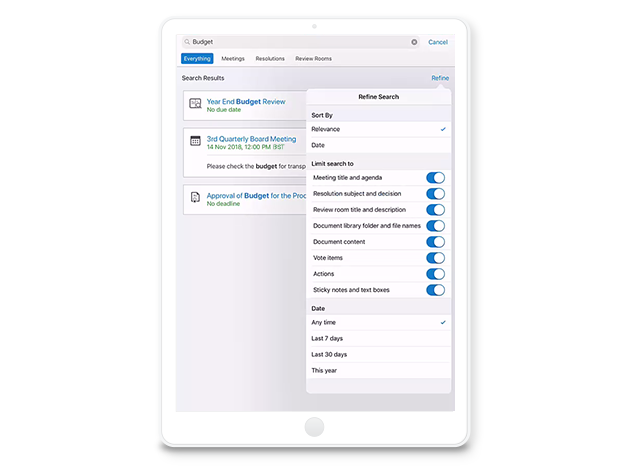Click the '14 Nov 2018, 12:00 PM BST' date text
This screenshot has height=470, width=630.
(x=245, y=147)
